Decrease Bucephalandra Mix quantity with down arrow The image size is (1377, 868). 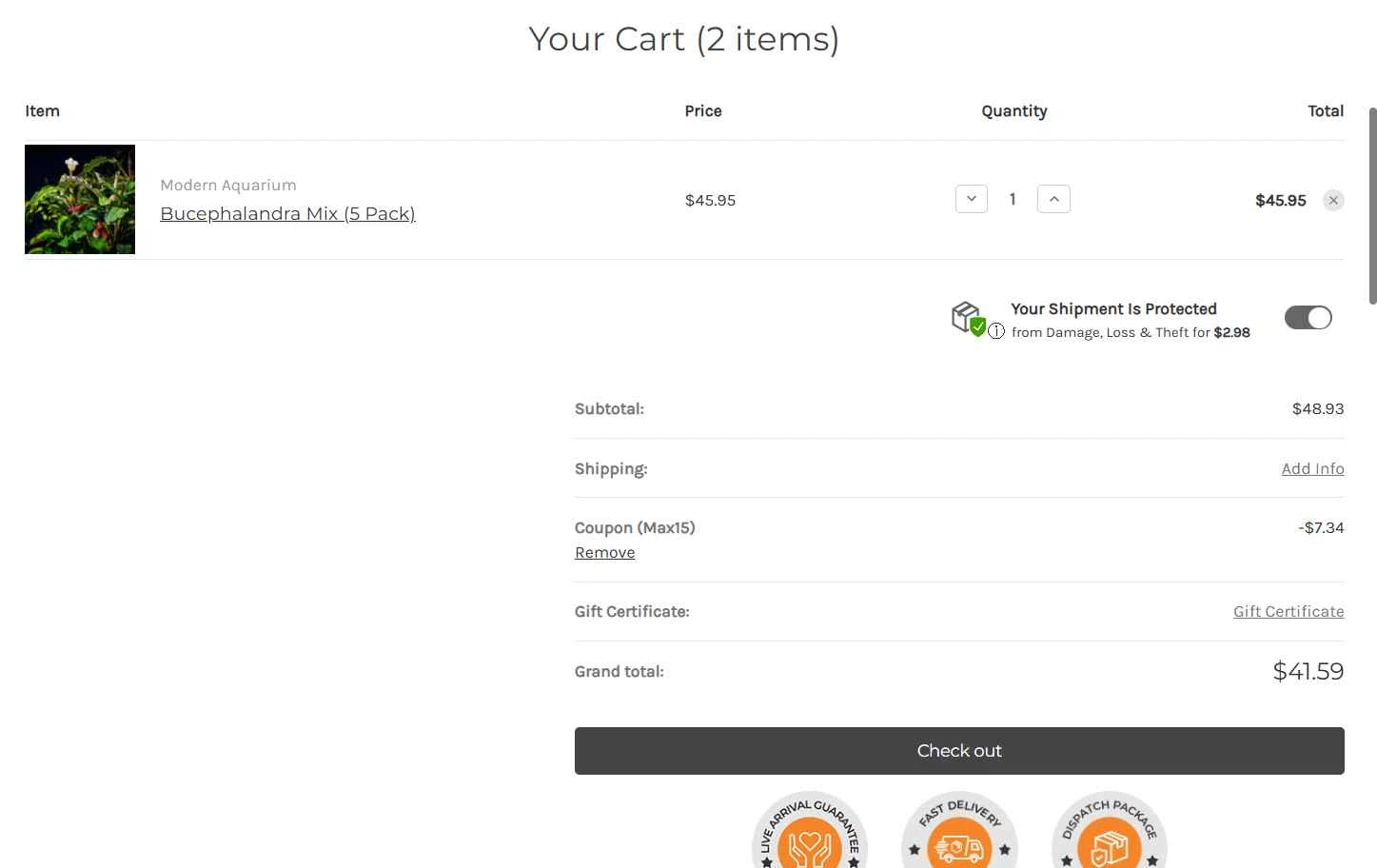(971, 199)
